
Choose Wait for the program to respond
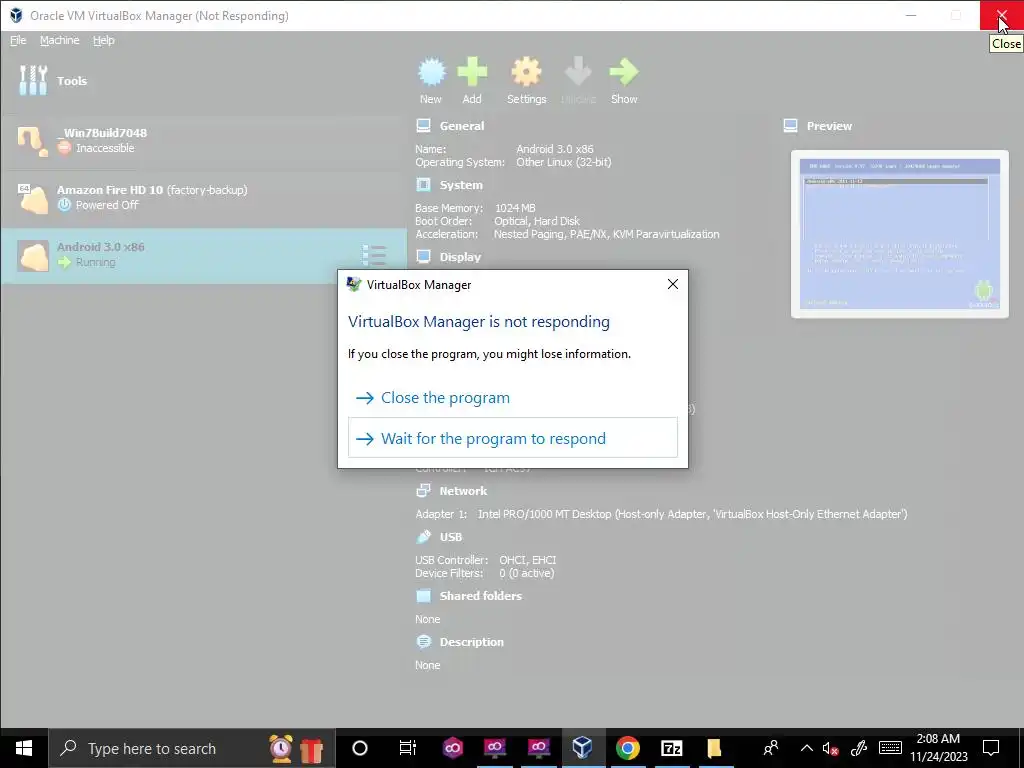pos(513,438)
